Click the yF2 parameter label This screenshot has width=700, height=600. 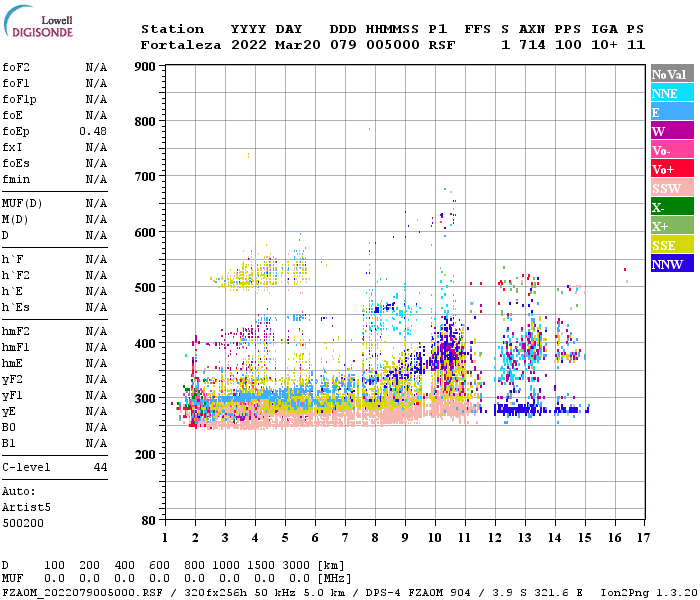[12, 380]
